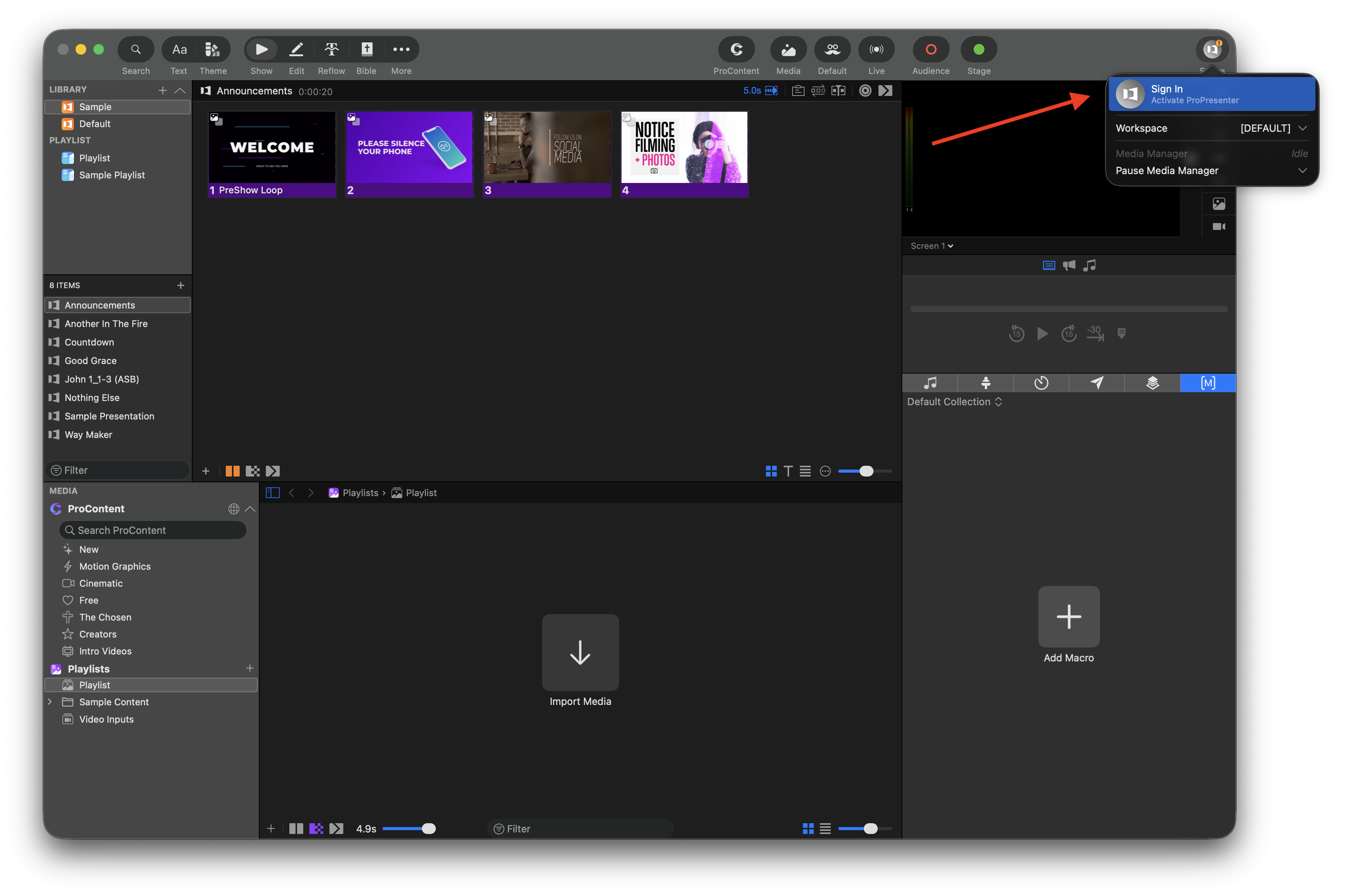Open the Motion Graphics category
1347x896 pixels.
point(115,566)
